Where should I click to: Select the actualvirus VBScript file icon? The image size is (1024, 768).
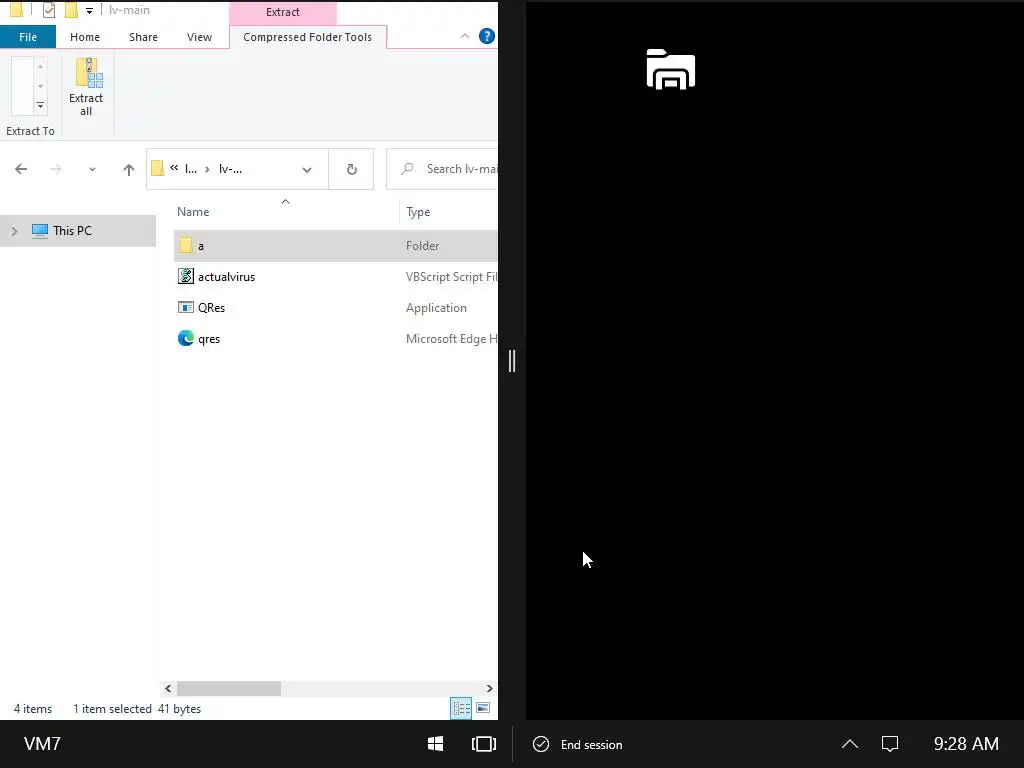[185, 276]
